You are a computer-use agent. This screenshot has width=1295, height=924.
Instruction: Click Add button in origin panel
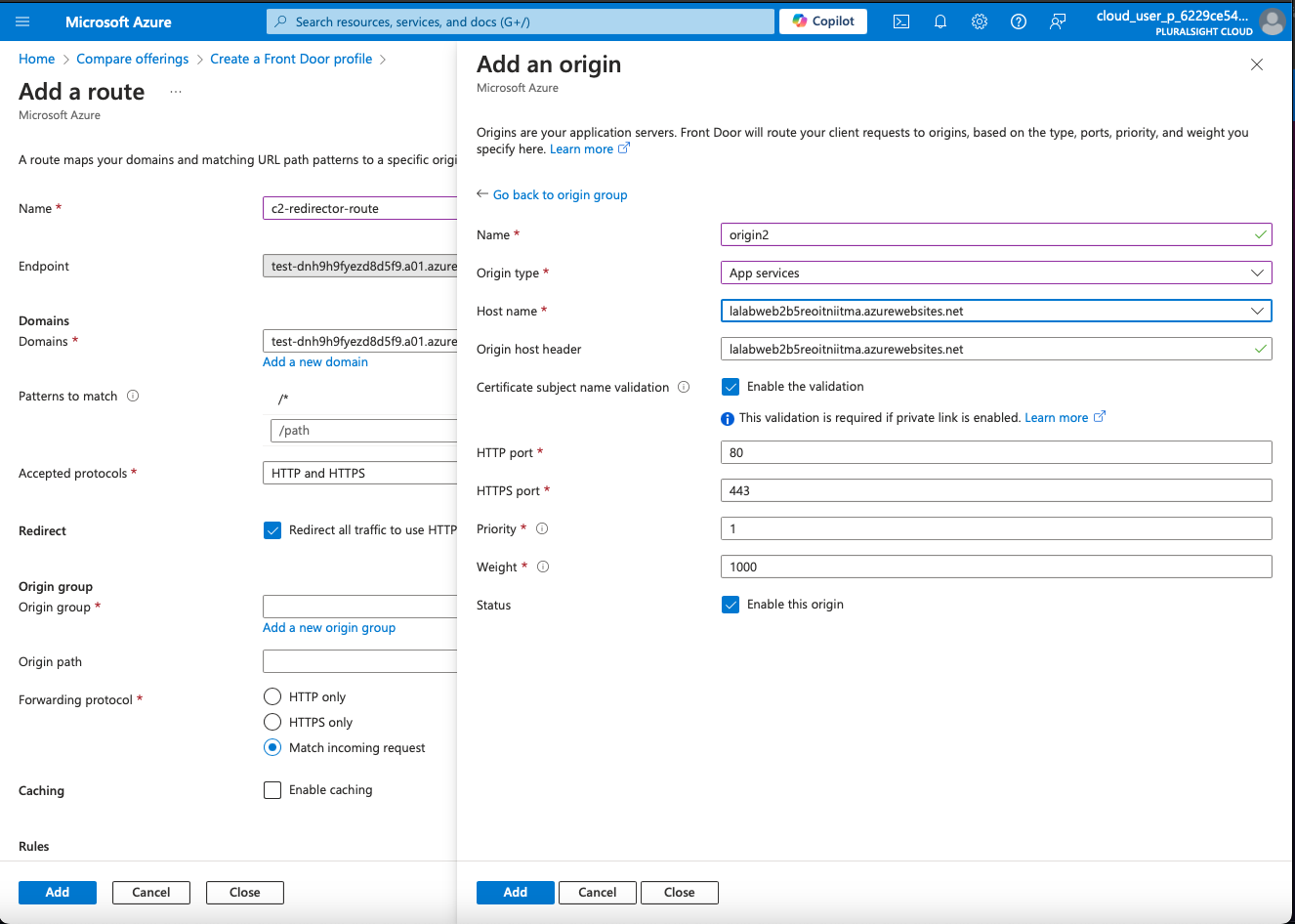click(516, 893)
